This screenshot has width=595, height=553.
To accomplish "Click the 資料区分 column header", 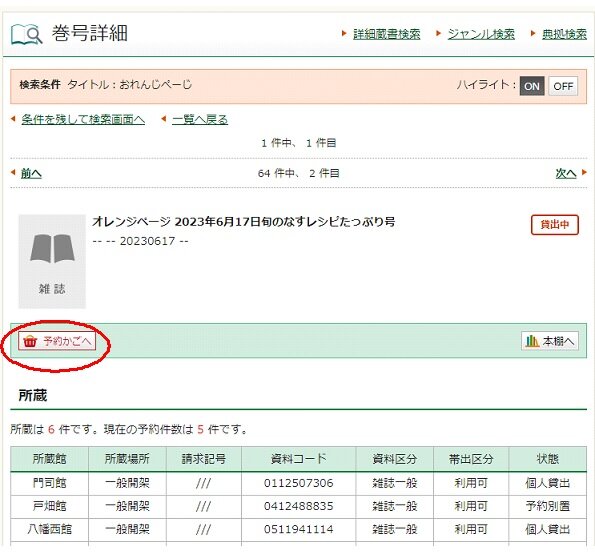I will (x=395, y=459).
